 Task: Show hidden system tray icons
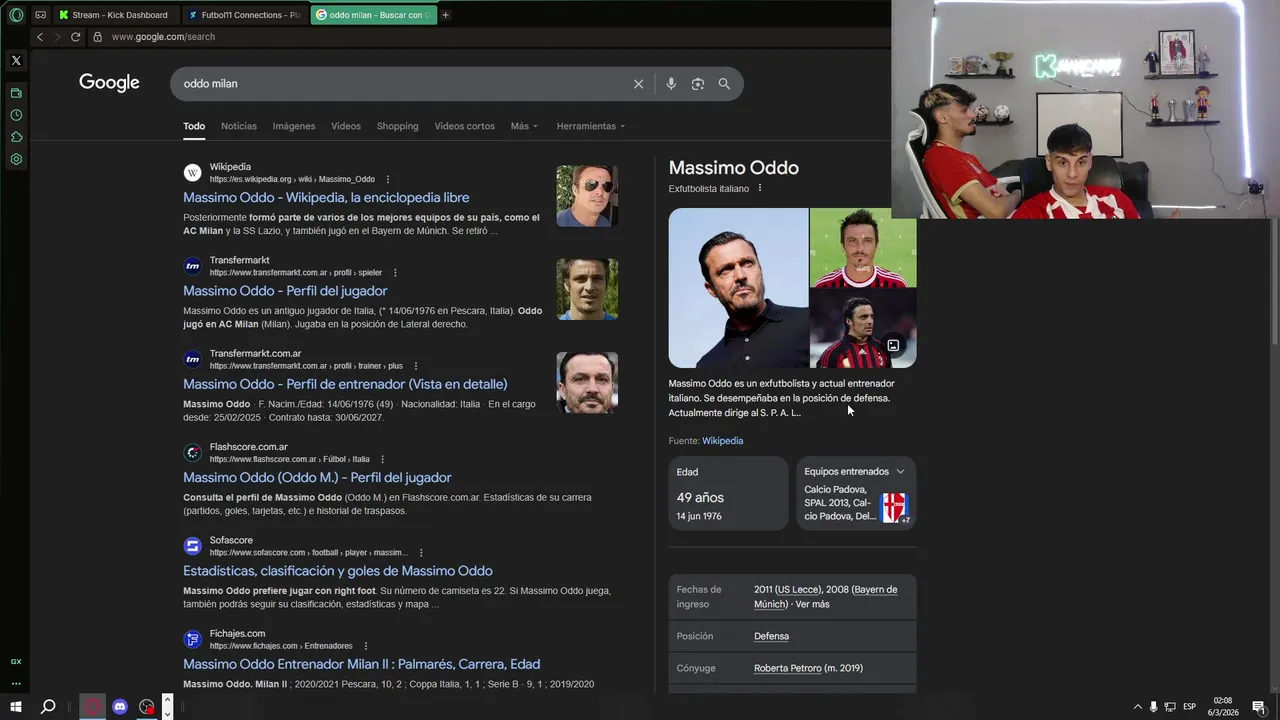[1137, 707]
